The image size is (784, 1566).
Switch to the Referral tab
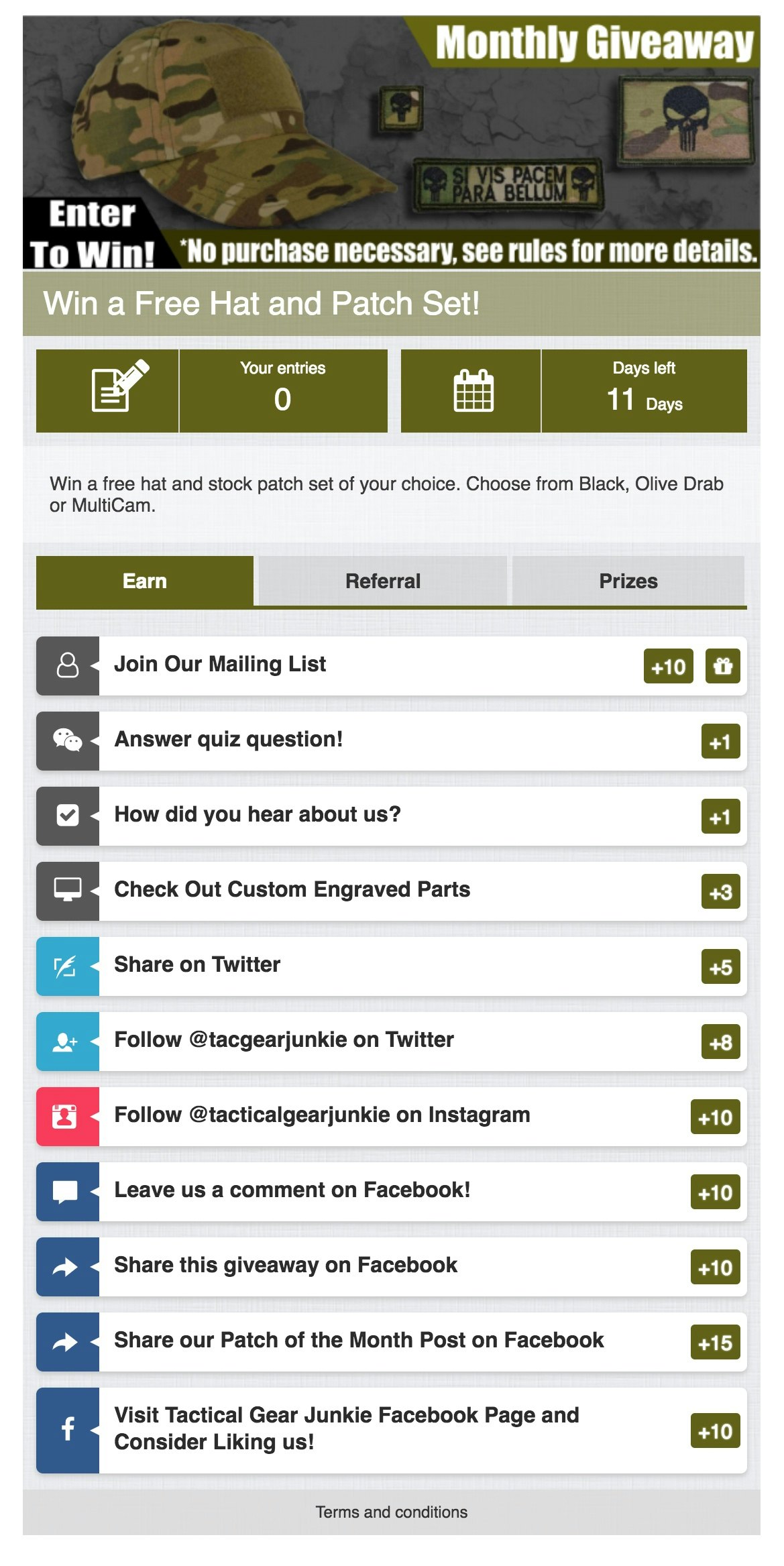[382, 581]
